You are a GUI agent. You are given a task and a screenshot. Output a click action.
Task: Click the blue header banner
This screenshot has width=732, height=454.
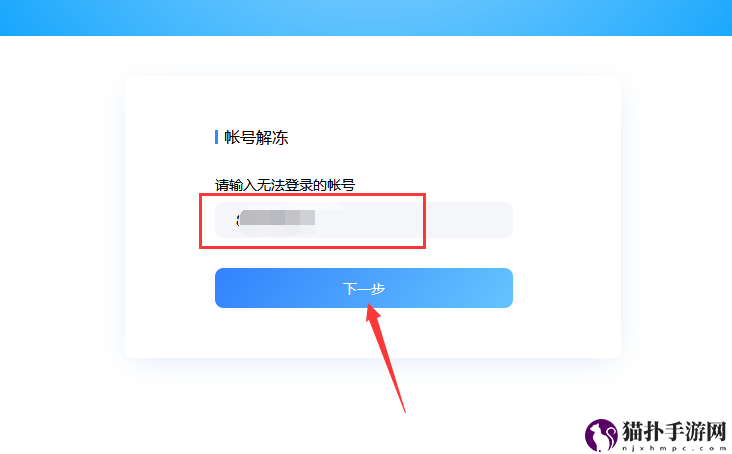point(366,18)
